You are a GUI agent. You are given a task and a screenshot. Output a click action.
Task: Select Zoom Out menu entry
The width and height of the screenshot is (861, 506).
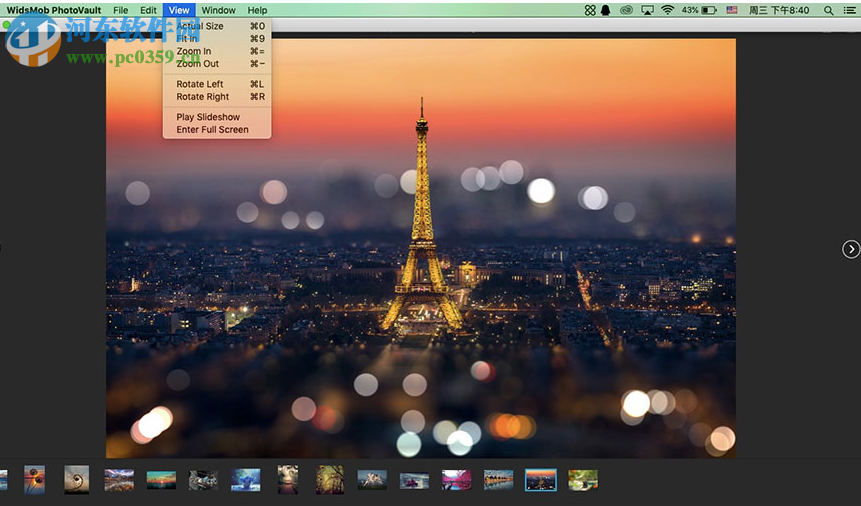[217, 64]
